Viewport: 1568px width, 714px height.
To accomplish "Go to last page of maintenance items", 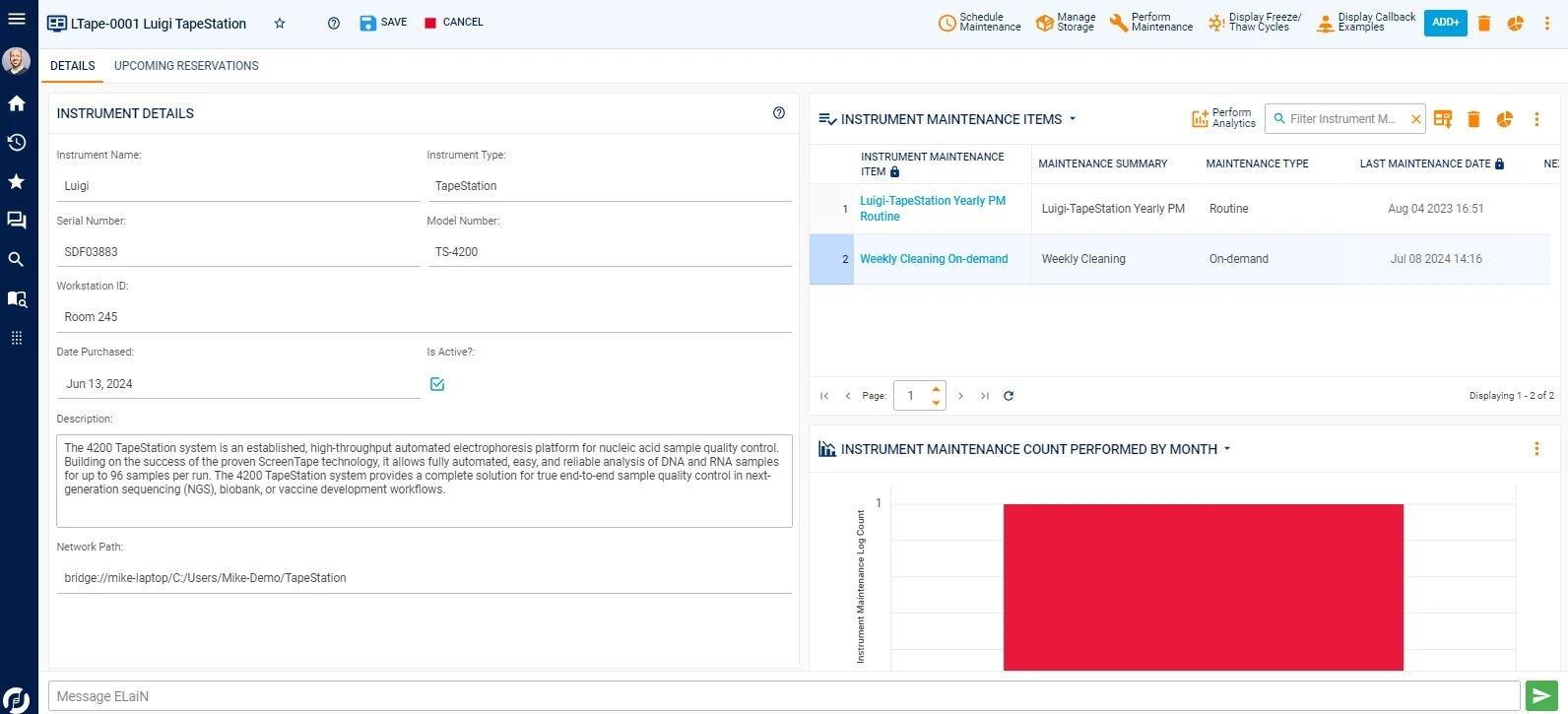I will click(985, 396).
